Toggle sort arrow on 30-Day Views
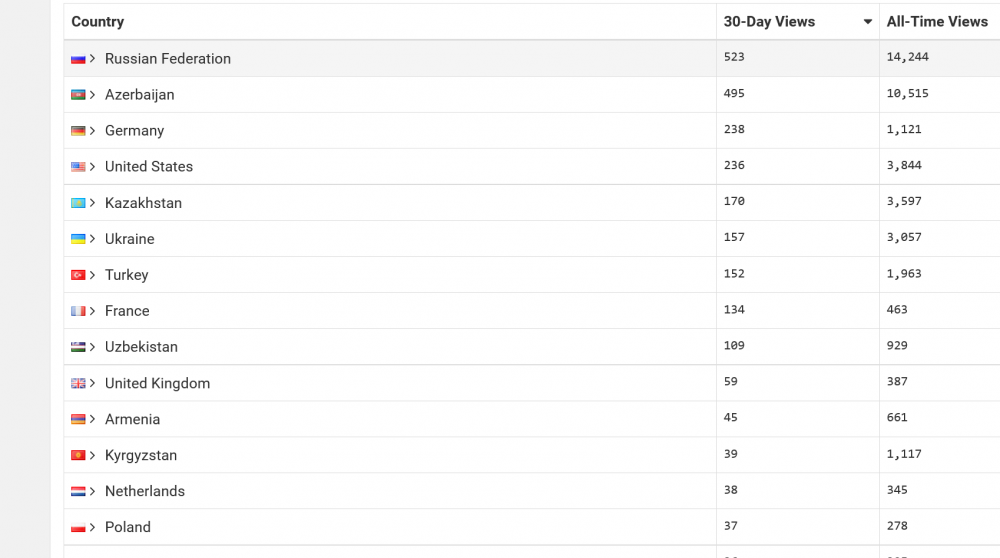This screenshot has height=558, width=1000. 867,22
